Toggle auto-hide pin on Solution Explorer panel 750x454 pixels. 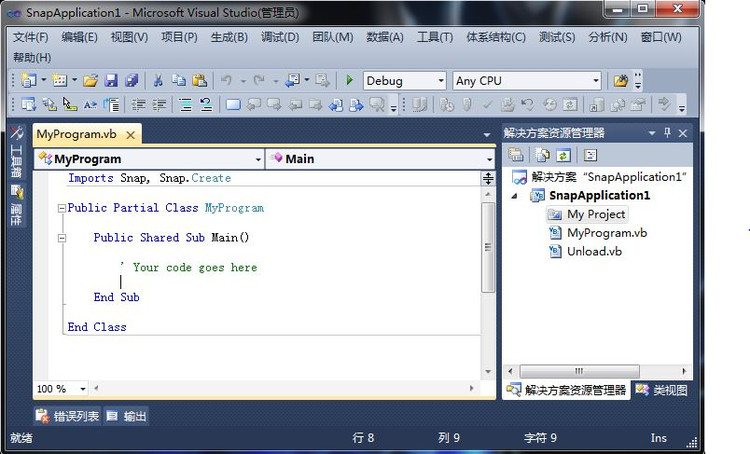point(667,133)
